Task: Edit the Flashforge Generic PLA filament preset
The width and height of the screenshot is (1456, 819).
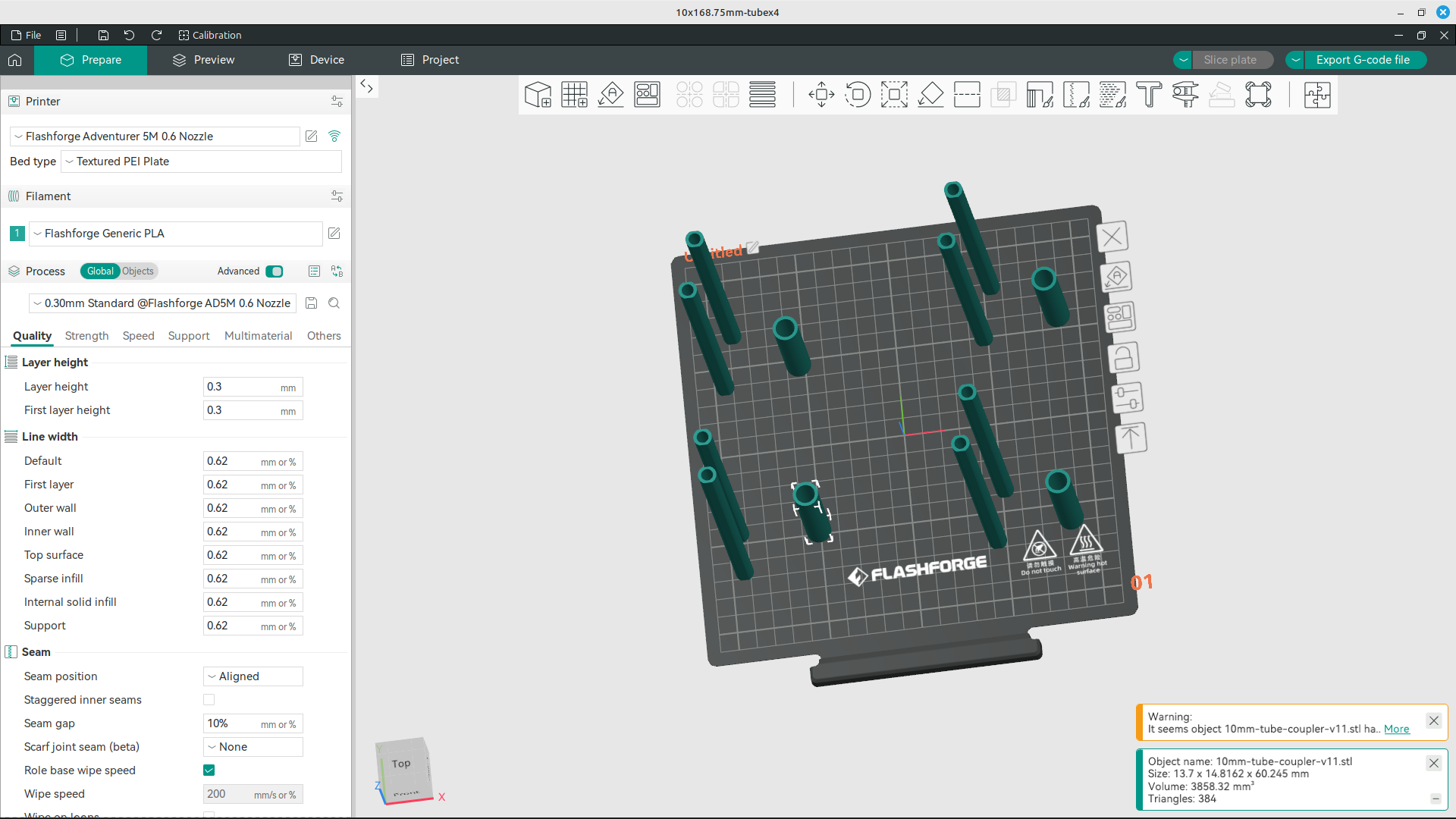Action: 334,234
